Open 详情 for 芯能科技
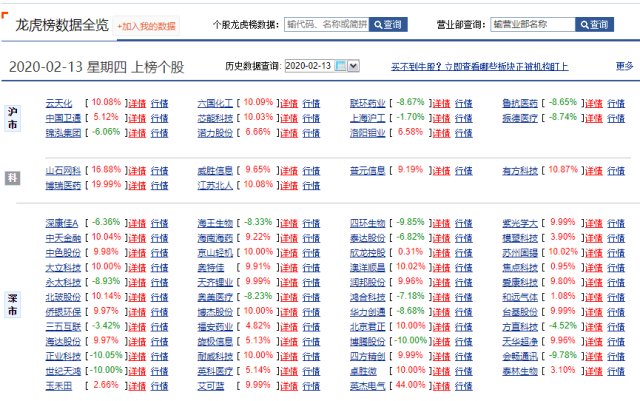Screen dimensions: 640x401 click(x=289, y=118)
